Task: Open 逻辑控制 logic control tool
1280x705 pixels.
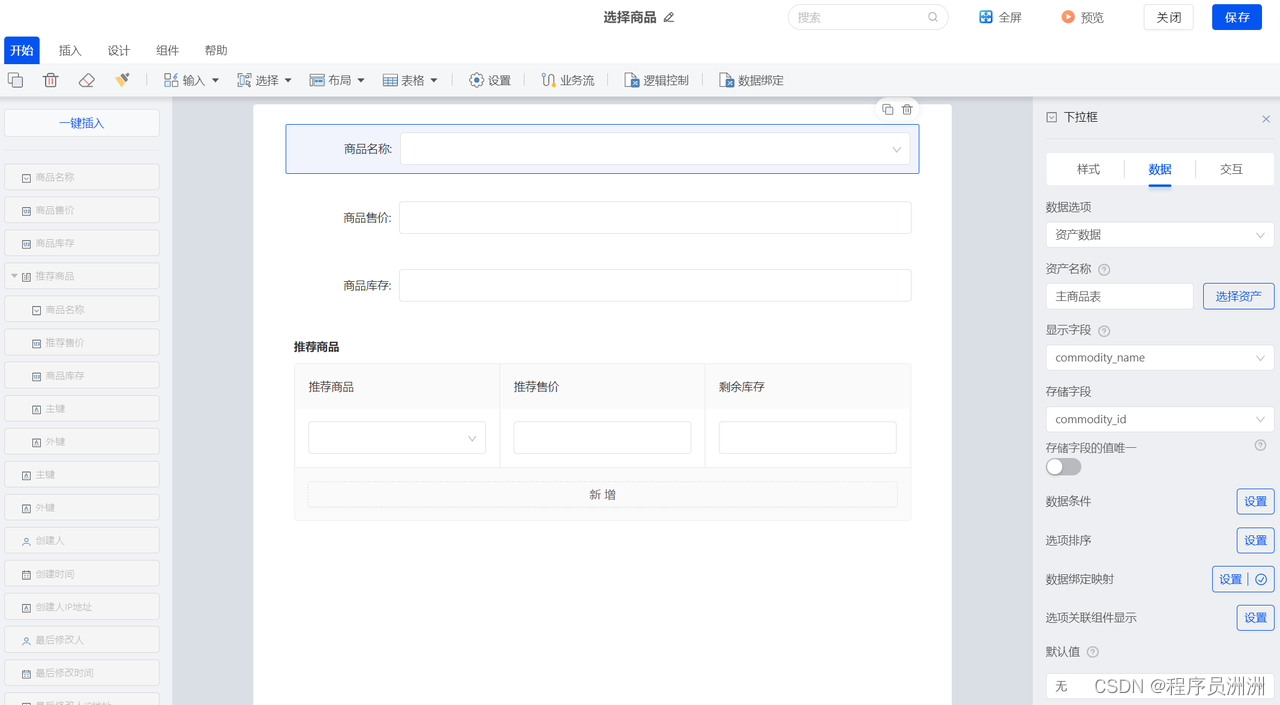Action: click(x=656, y=80)
